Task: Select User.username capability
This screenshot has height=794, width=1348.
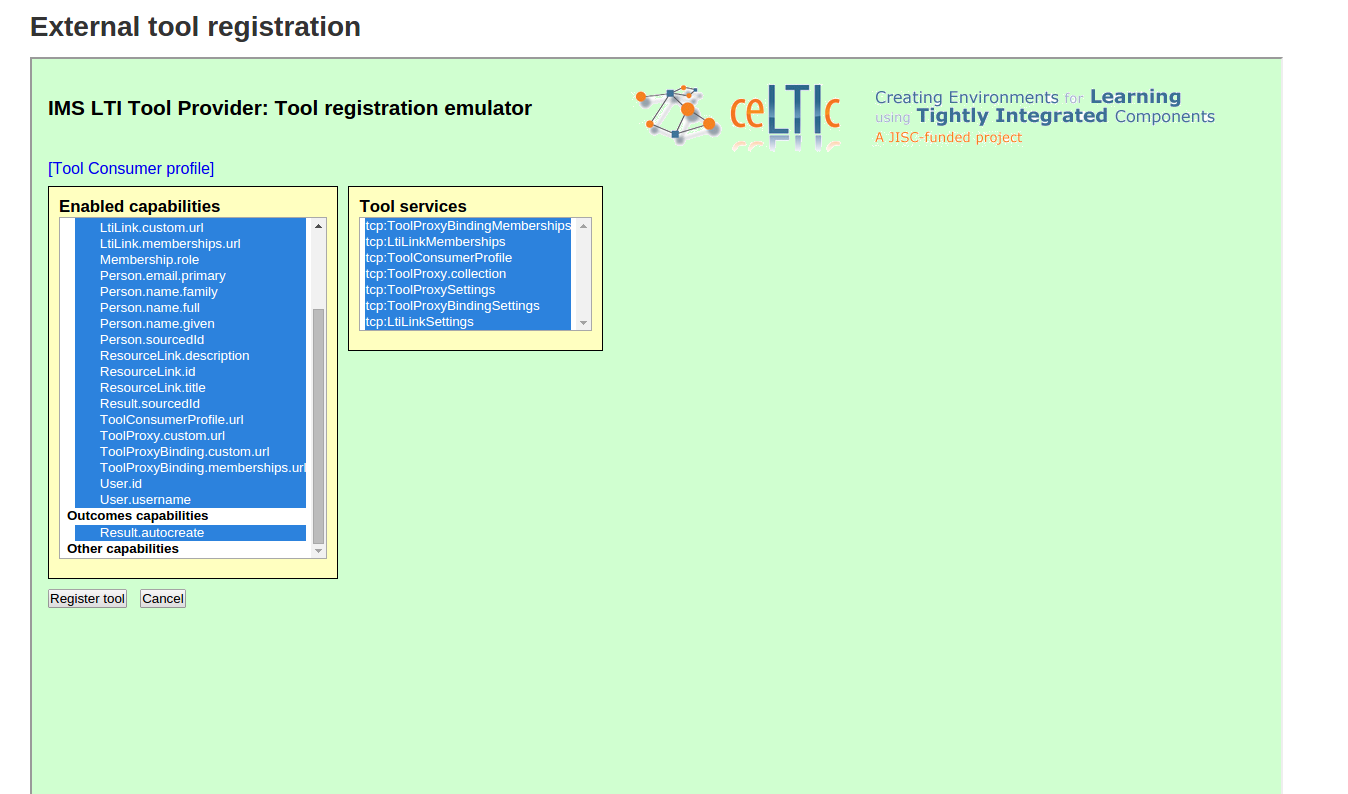Action: [190, 499]
